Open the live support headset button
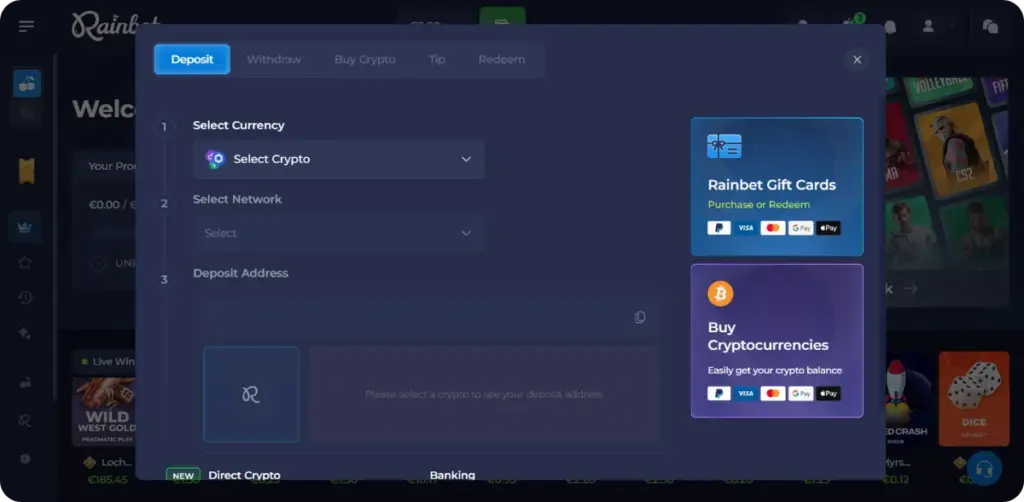The width and height of the screenshot is (1024, 502). click(984, 468)
